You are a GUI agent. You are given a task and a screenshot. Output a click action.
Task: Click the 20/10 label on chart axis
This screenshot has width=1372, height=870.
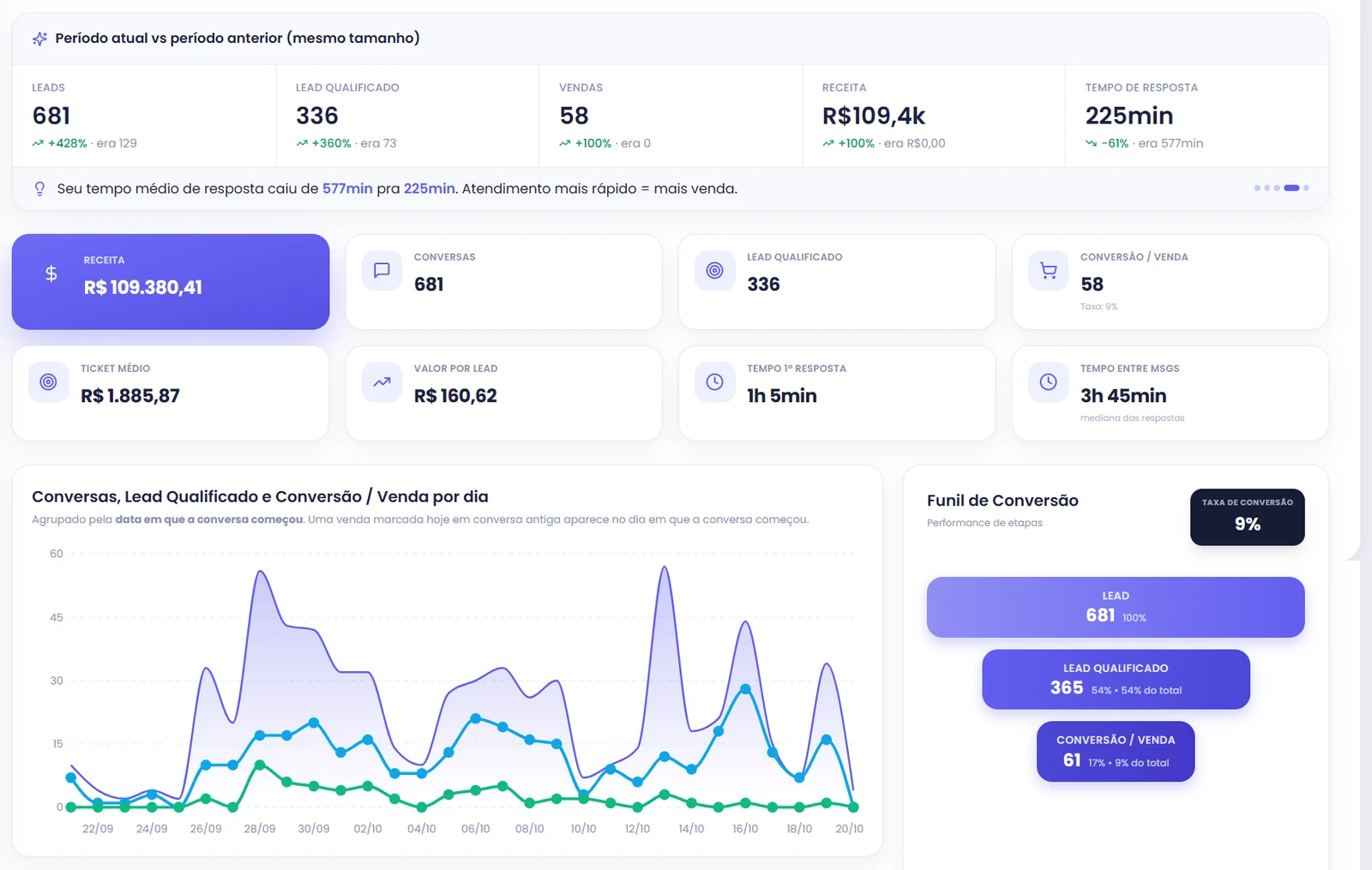coord(849,829)
